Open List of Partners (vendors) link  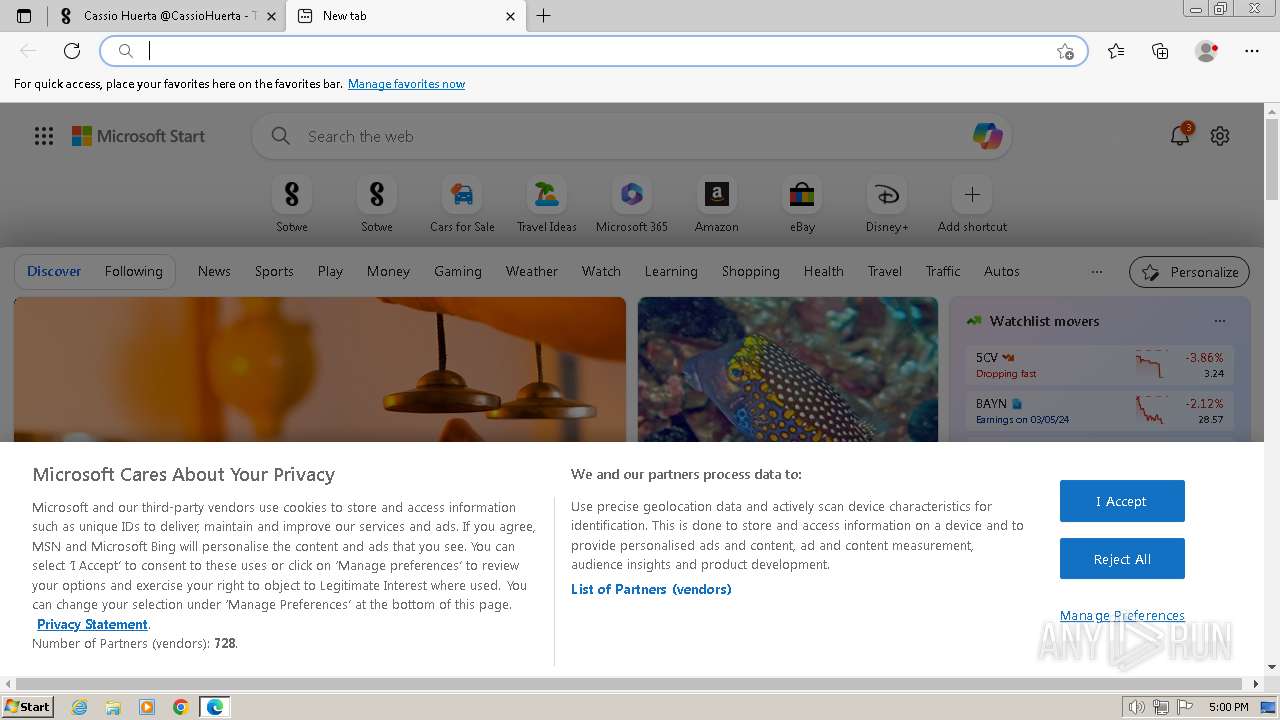[651, 589]
